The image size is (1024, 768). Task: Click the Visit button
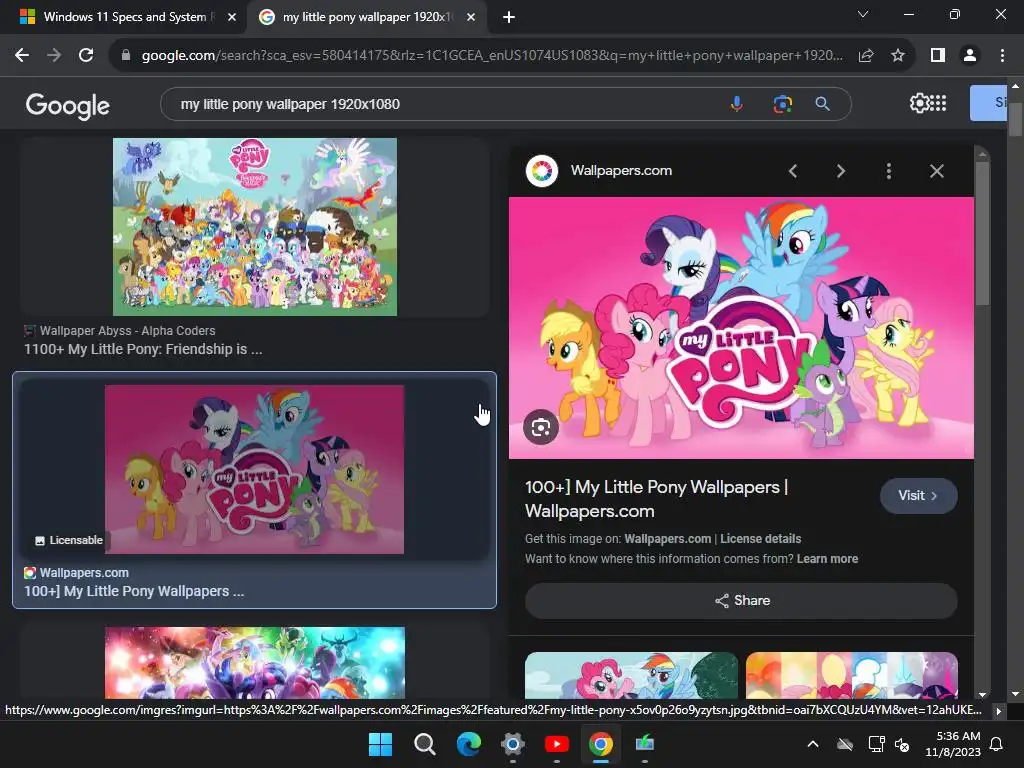point(918,496)
